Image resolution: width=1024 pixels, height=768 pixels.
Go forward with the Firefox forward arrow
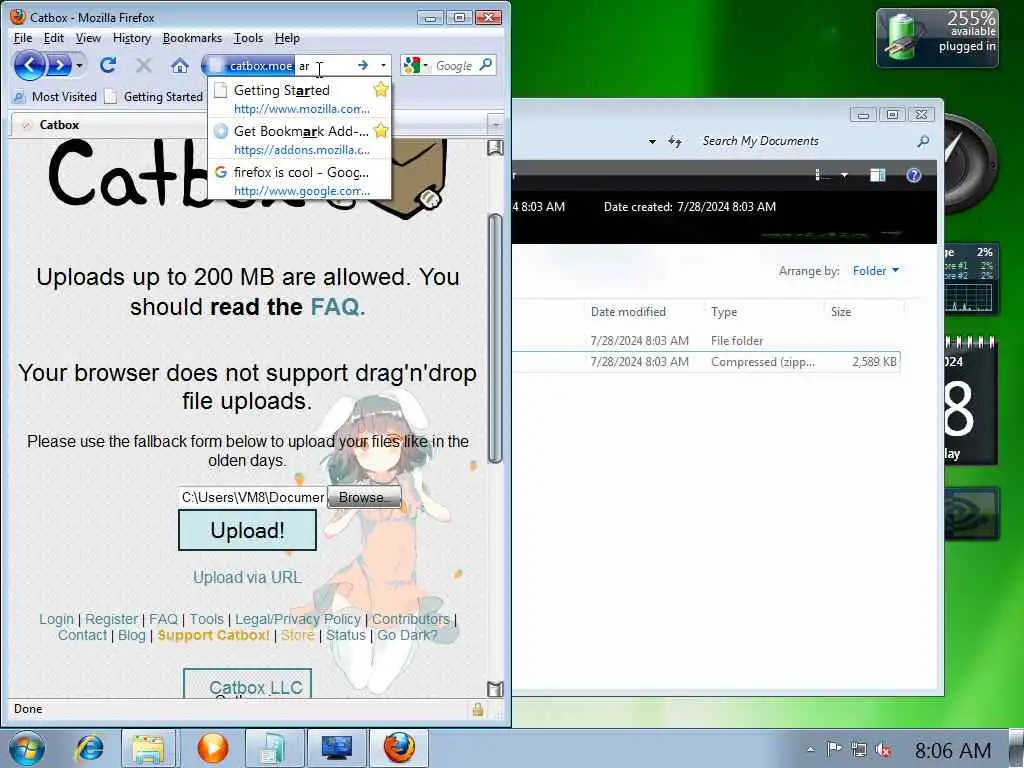coord(59,65)
